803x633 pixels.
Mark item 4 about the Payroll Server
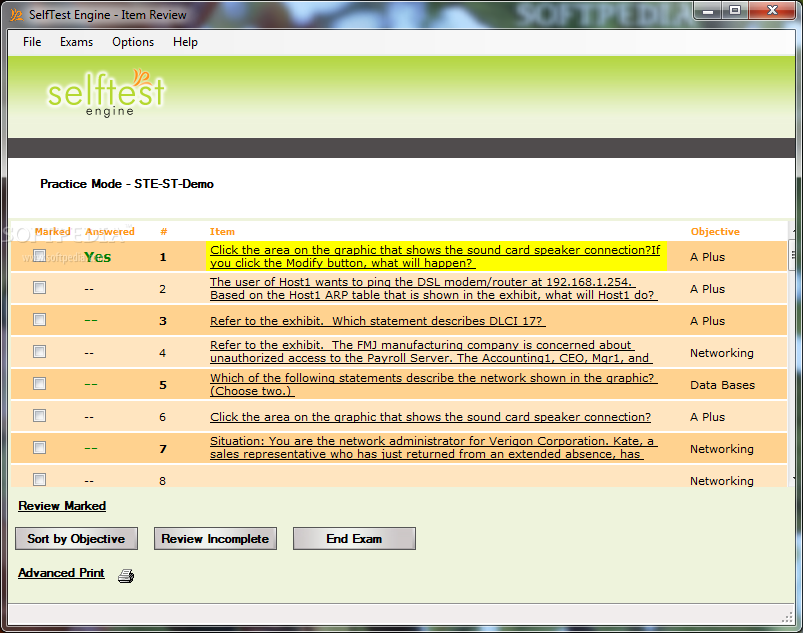(x=39, y=351)
